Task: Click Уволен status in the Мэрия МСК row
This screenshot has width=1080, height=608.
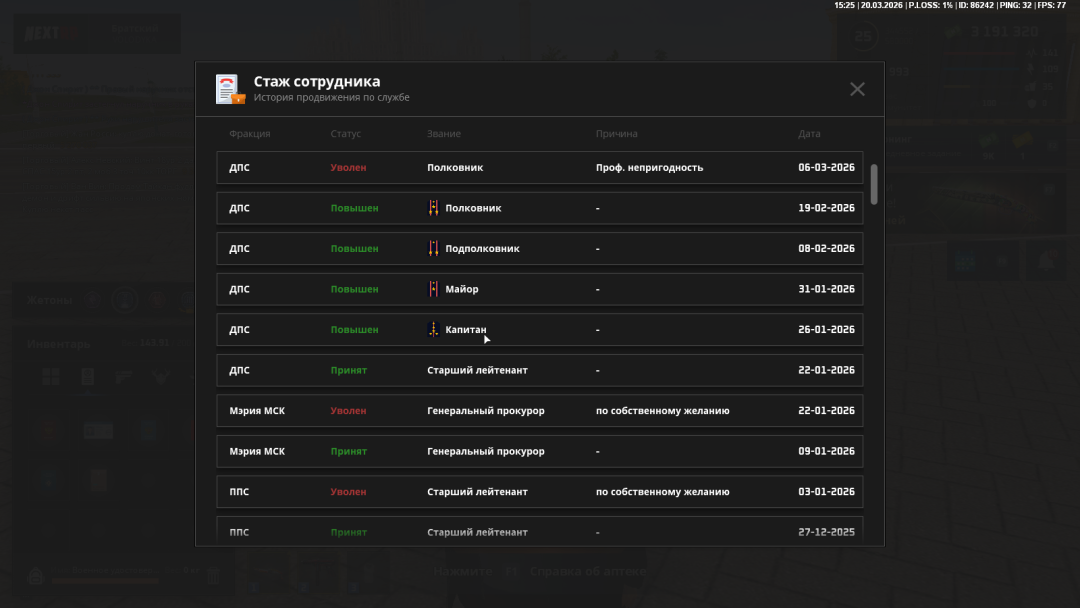Action: click(x=348, y=411)
